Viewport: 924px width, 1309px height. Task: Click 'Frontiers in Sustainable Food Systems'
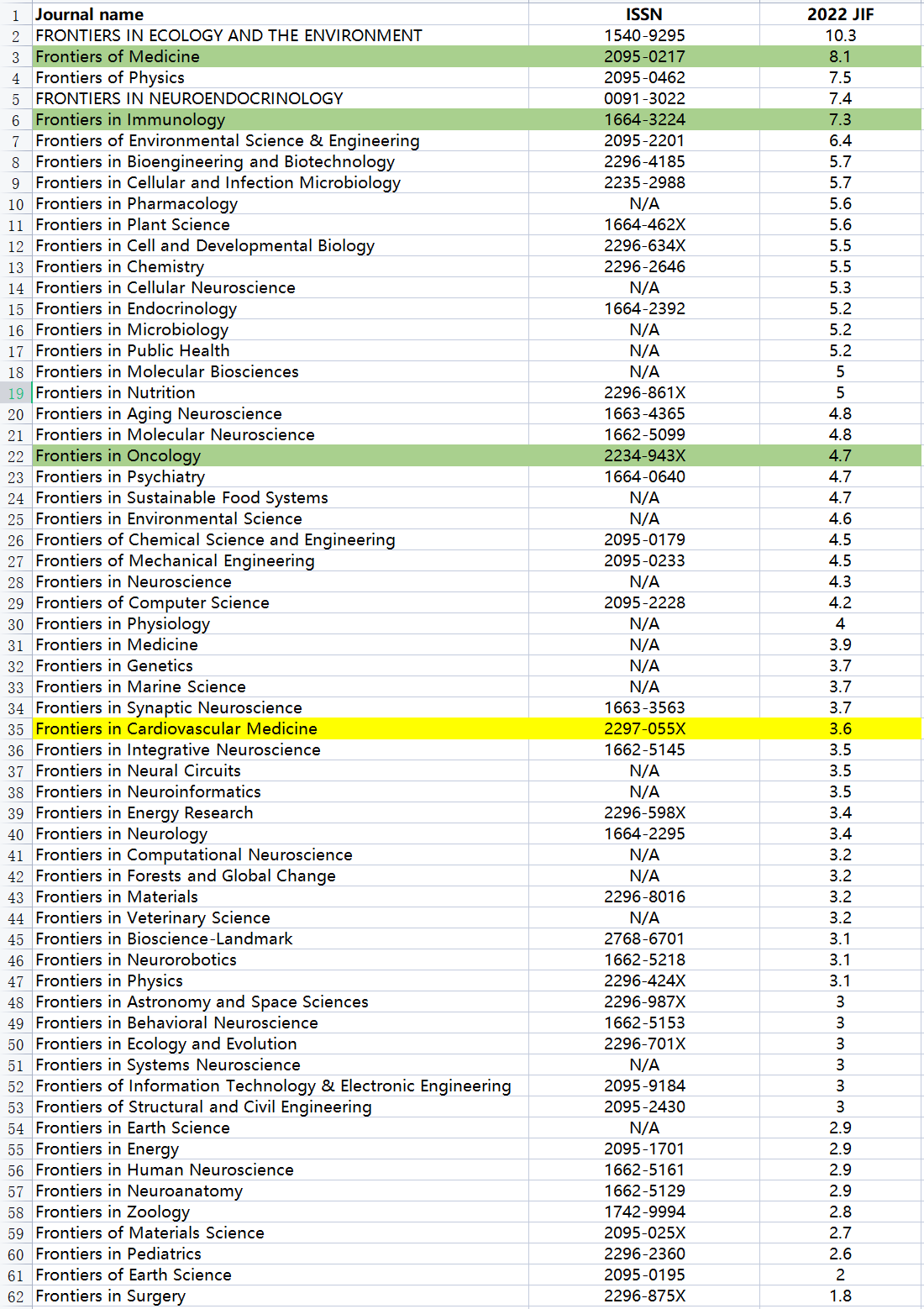click(x=281, y=497)
